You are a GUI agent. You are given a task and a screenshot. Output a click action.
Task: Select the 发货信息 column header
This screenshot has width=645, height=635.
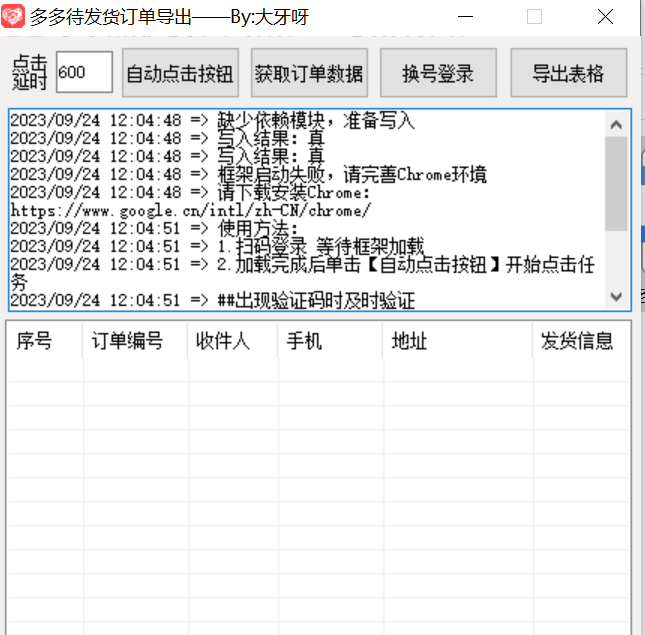[x=580, y=341]
